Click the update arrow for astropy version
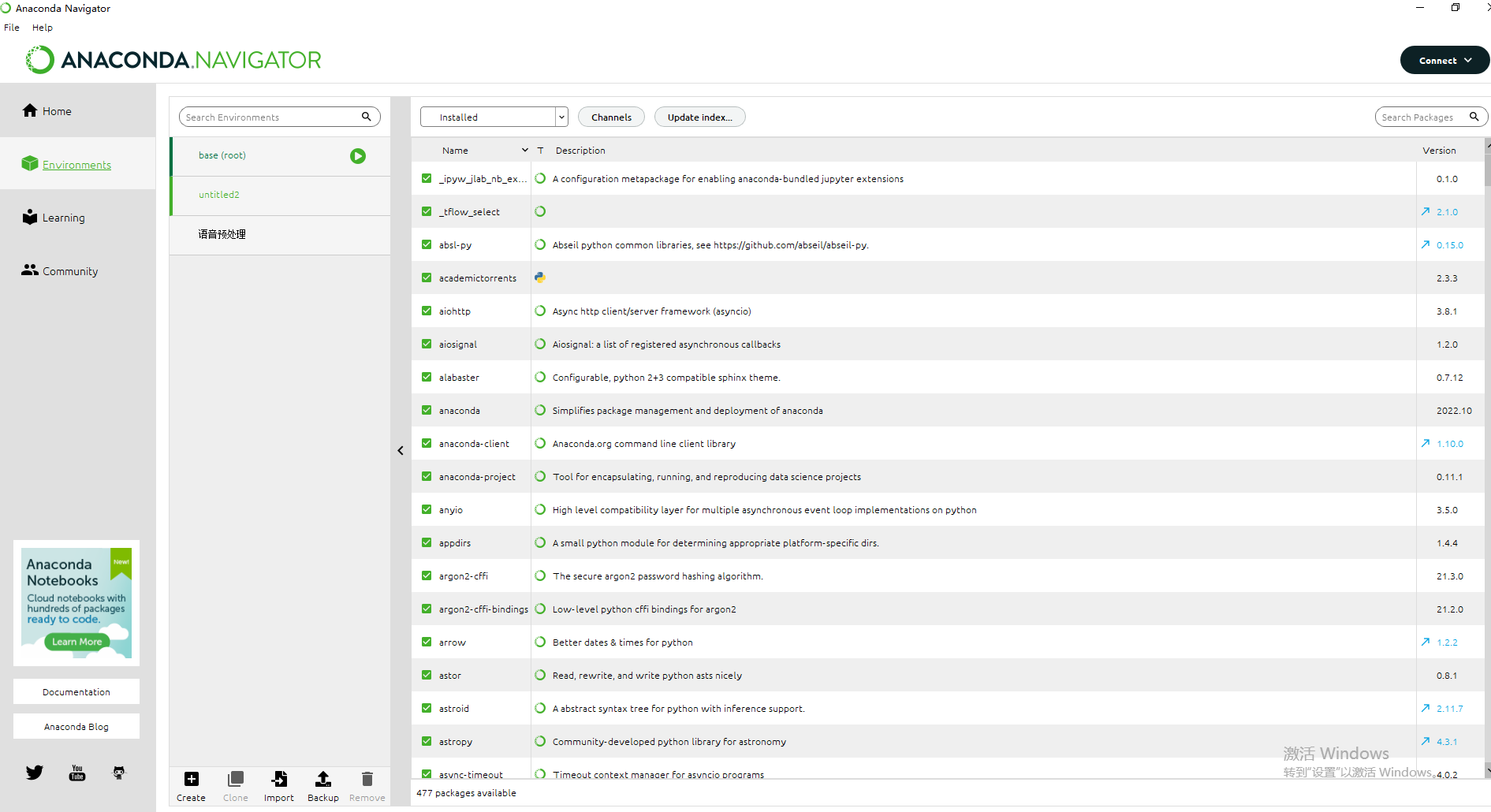This screenshot has width=1491, height=812. (1426, 741)
